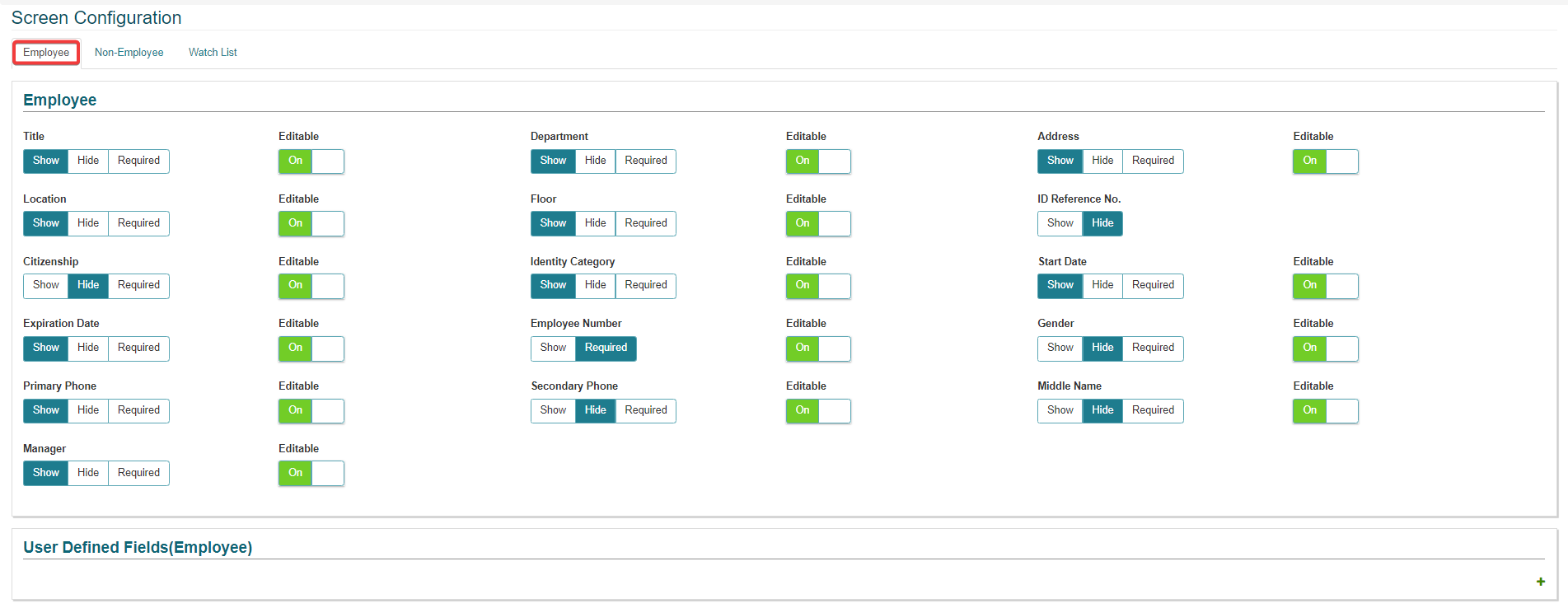Viewport: 1568px width, 608px height.
Task: Show the ID Reference No. field
Action: click(1060, 224)
